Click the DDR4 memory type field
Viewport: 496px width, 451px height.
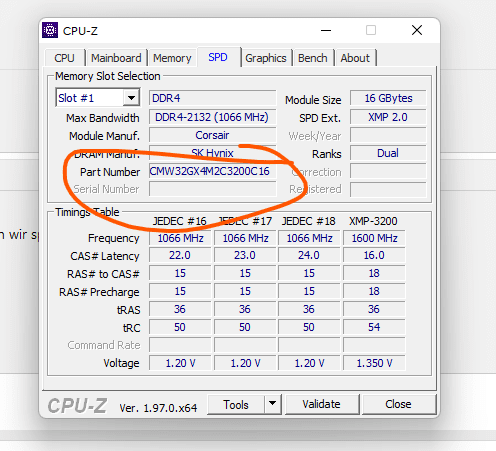click(212, 98)
